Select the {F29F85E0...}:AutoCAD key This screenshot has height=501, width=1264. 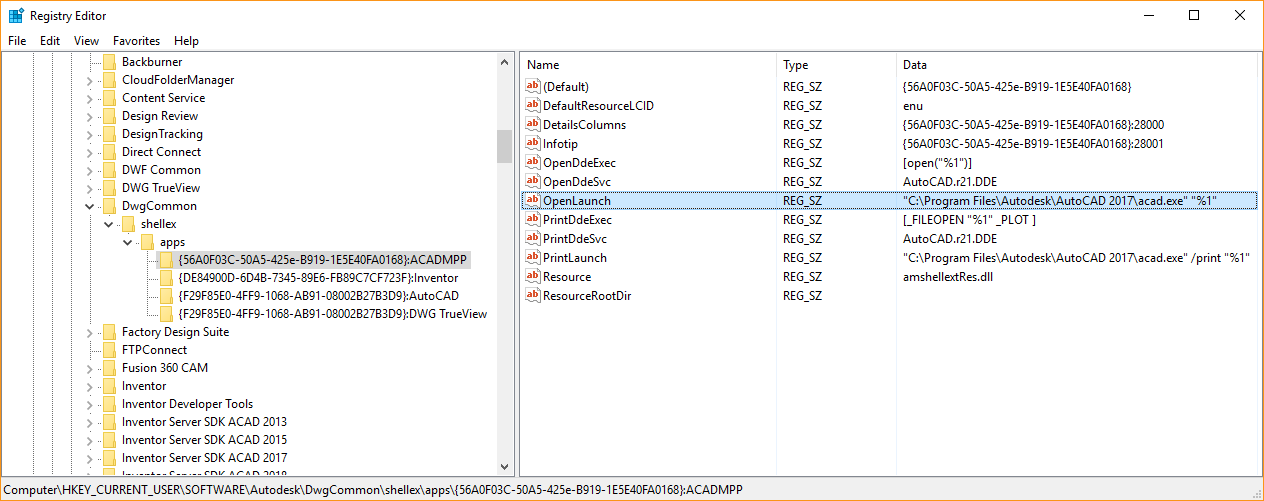[318, 296]
